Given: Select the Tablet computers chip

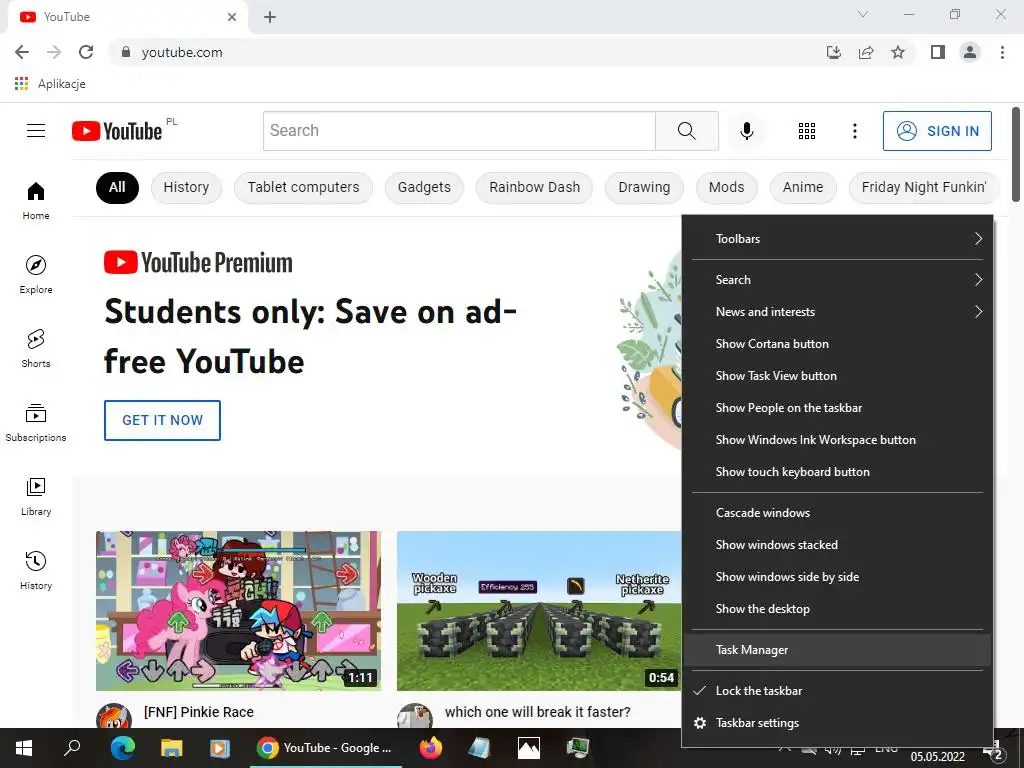Looking at the screenshot, I should tap(303, 187).
